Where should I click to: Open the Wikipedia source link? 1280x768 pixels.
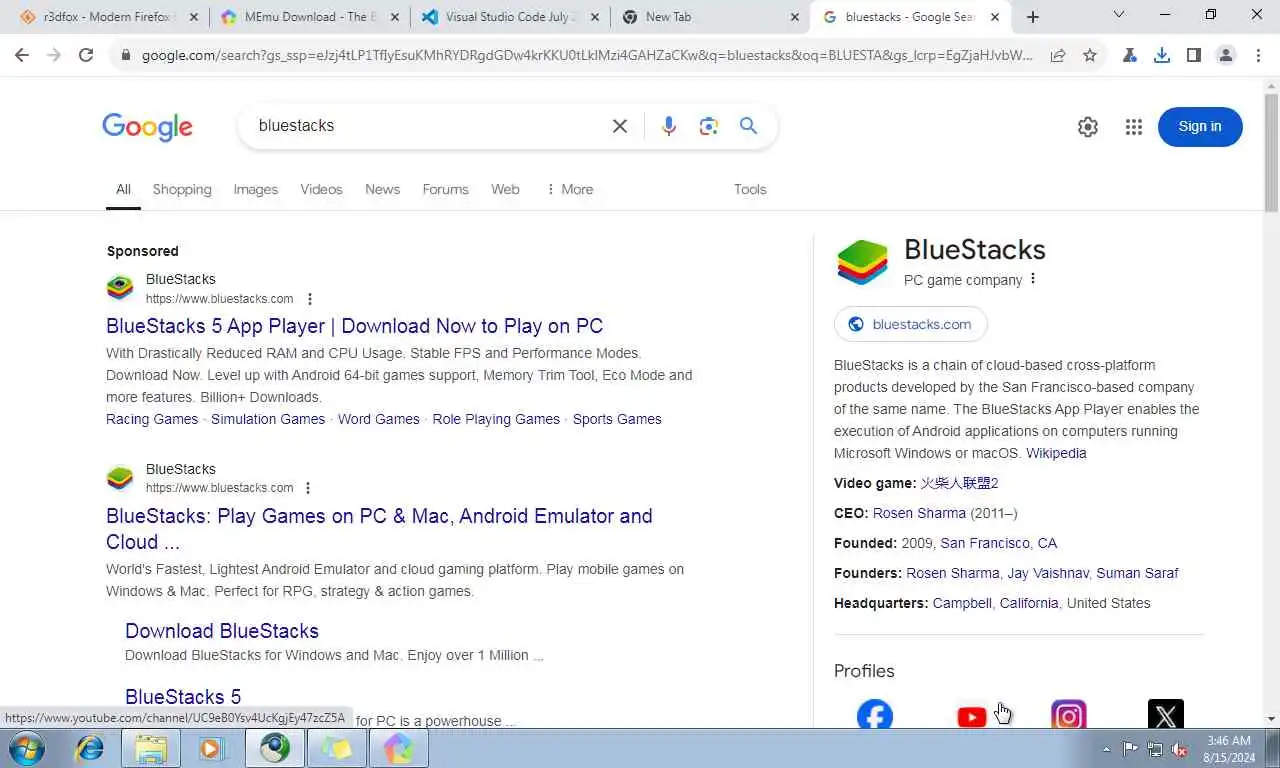1056,453
